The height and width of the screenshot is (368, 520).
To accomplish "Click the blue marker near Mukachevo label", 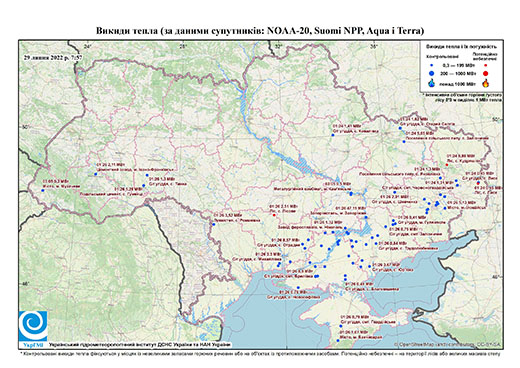I will [43, 190].
